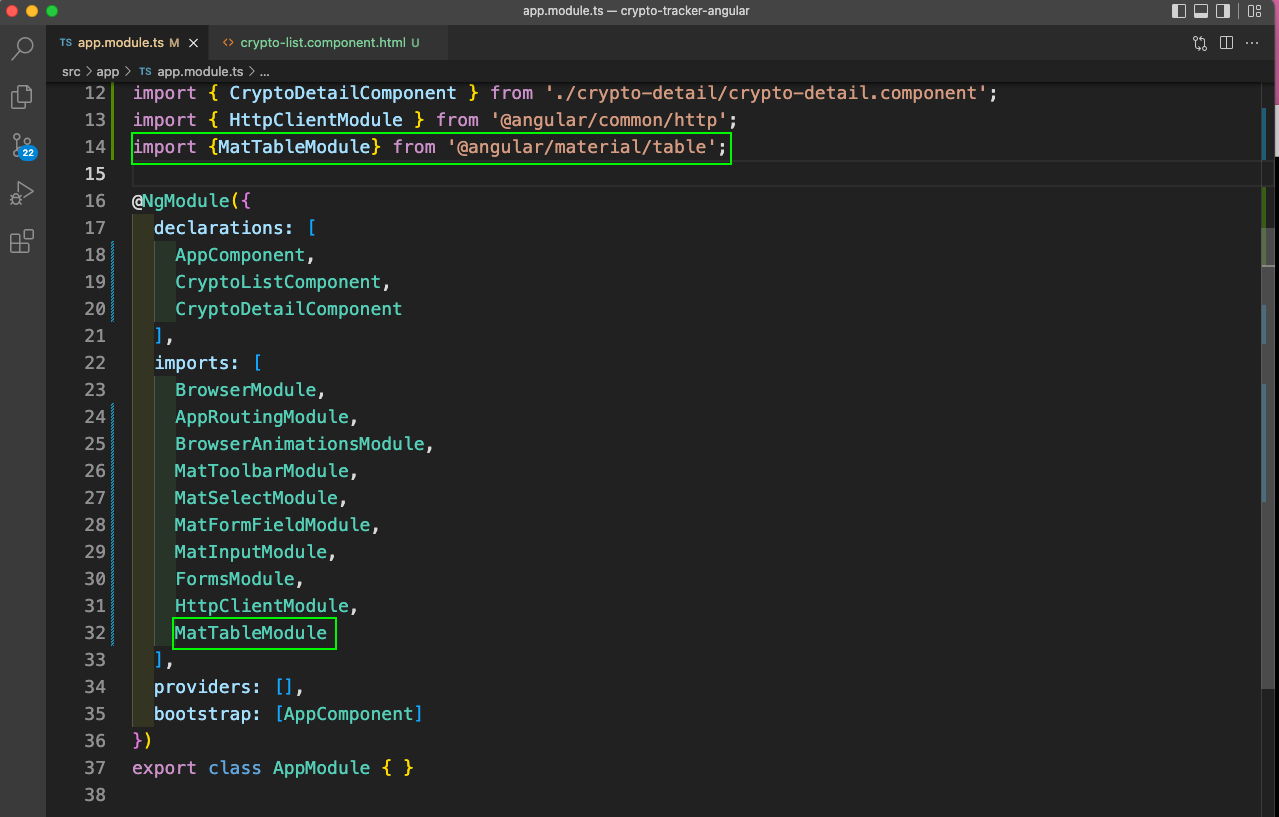Click CryptoDetailComponent in the line 12 import
Screen dimensions: 1279x817
(x=343, y=93)
